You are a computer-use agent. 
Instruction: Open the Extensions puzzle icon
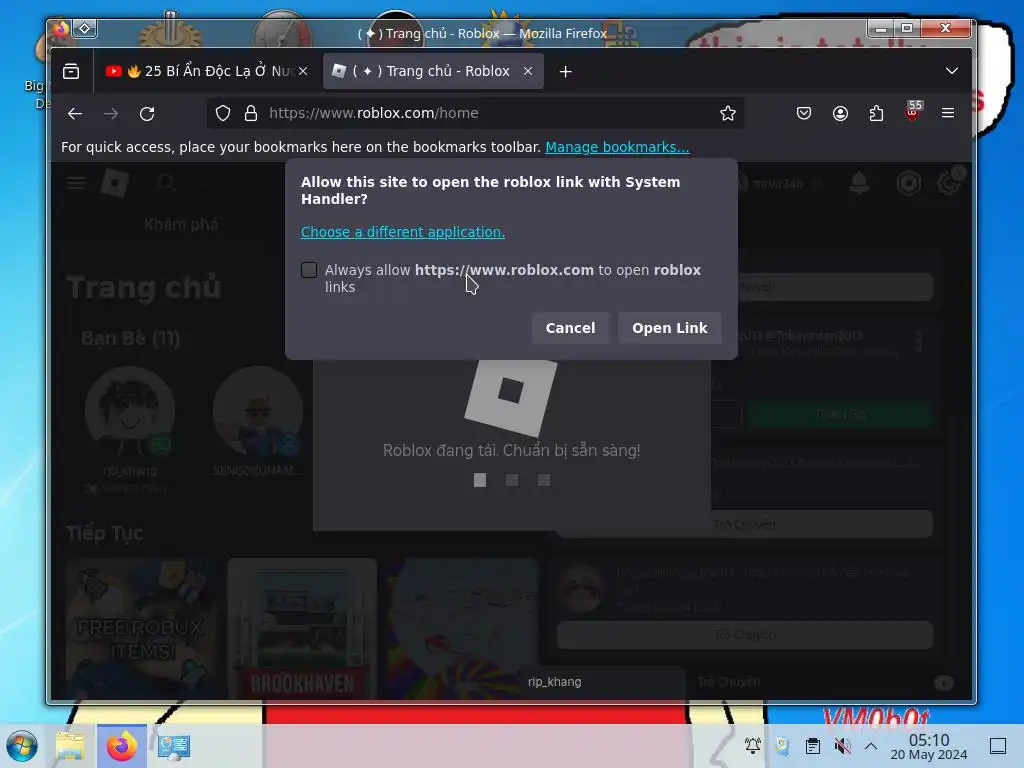click(876, 113)
